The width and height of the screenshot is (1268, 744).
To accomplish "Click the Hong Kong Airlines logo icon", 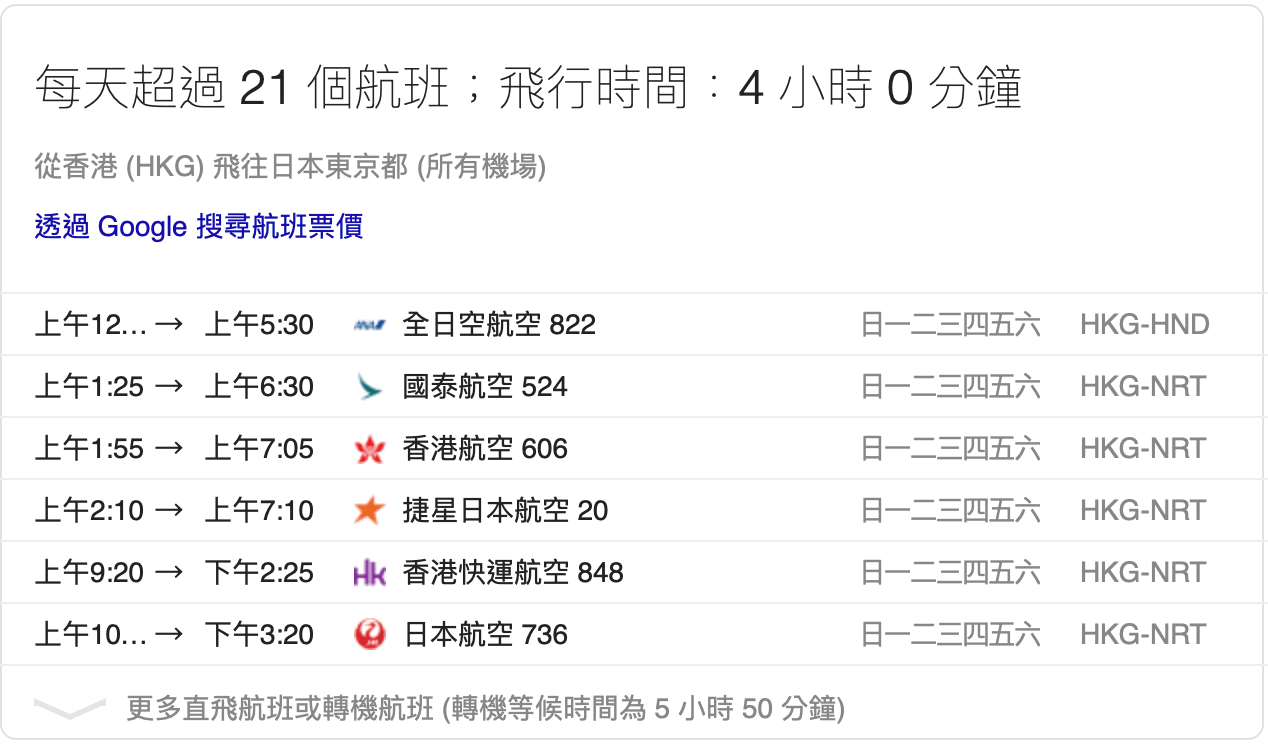I will (x=370, y=449).
